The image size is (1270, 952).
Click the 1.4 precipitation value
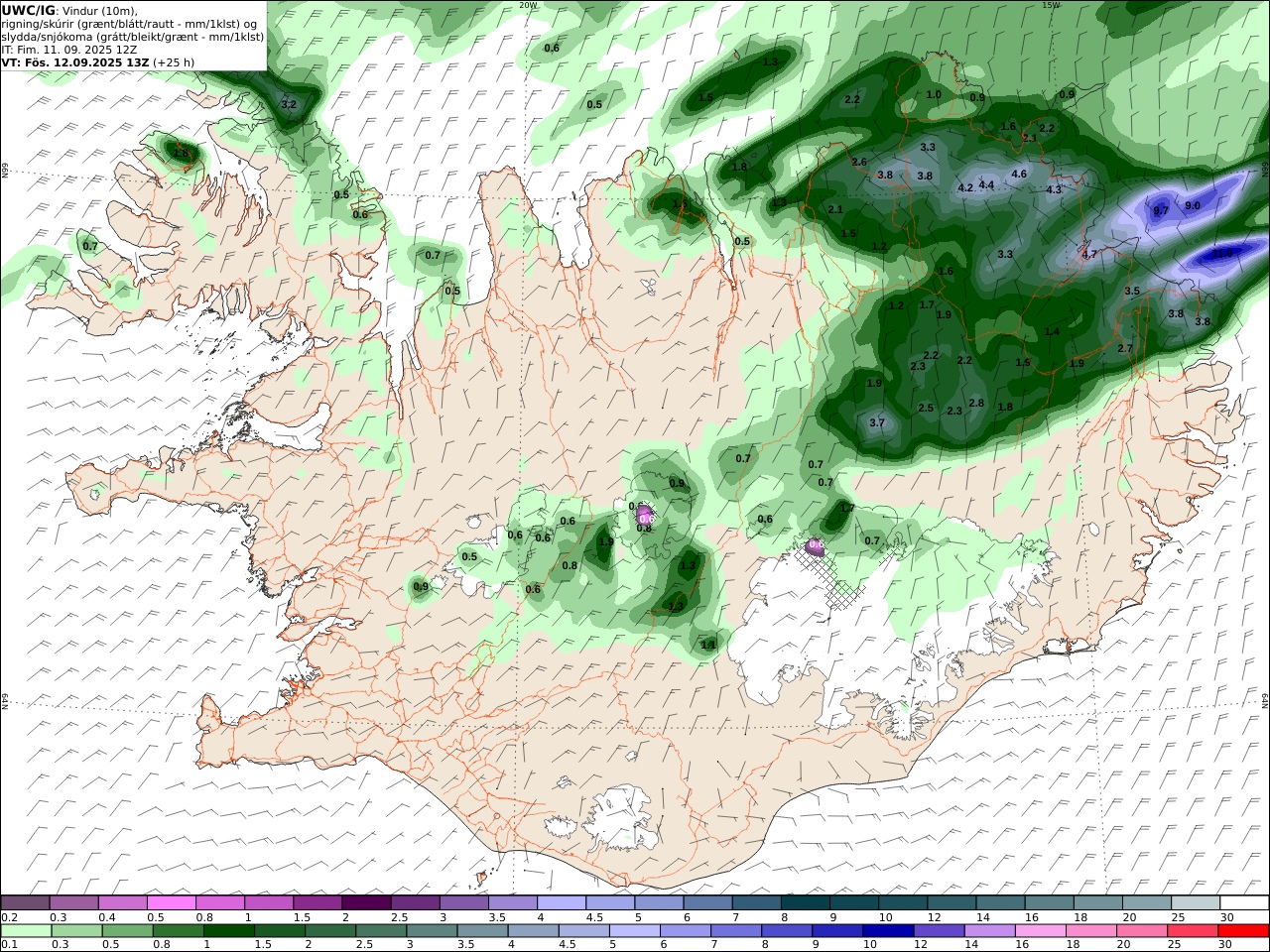[x=1052, y=331]
